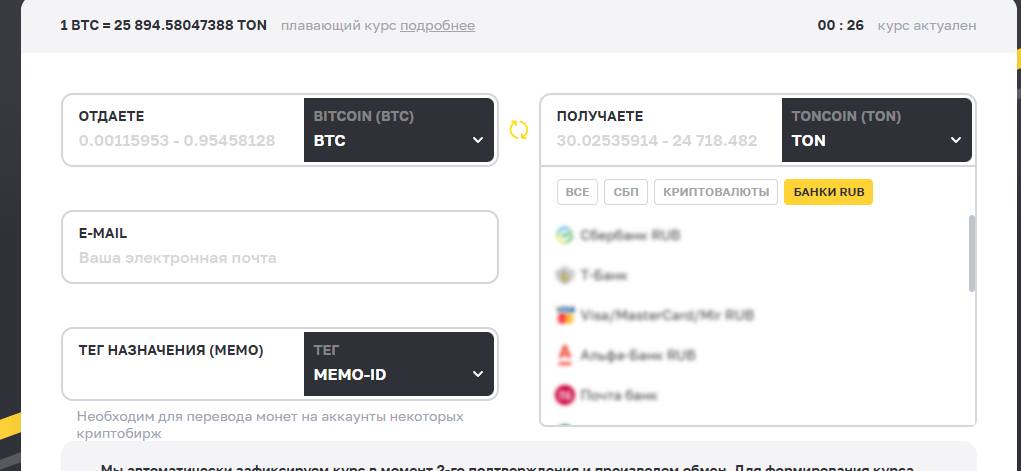Show the ВСЕ filter tab
The image size is (1021, 471).
pyautogui.click(x=577, y=192)
